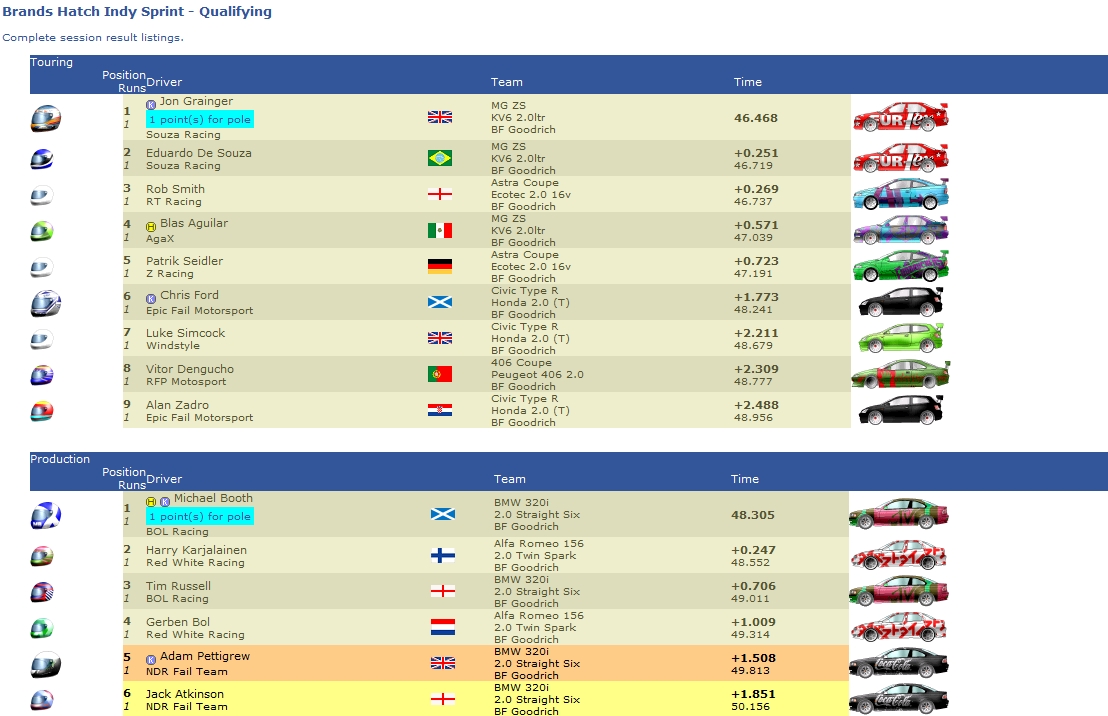Image resolution: width=1108 pixels, height=716 pixels.
Task: Click the Brands Hatch Indy Sprint - Qualifying title
Action: (137, 11)
